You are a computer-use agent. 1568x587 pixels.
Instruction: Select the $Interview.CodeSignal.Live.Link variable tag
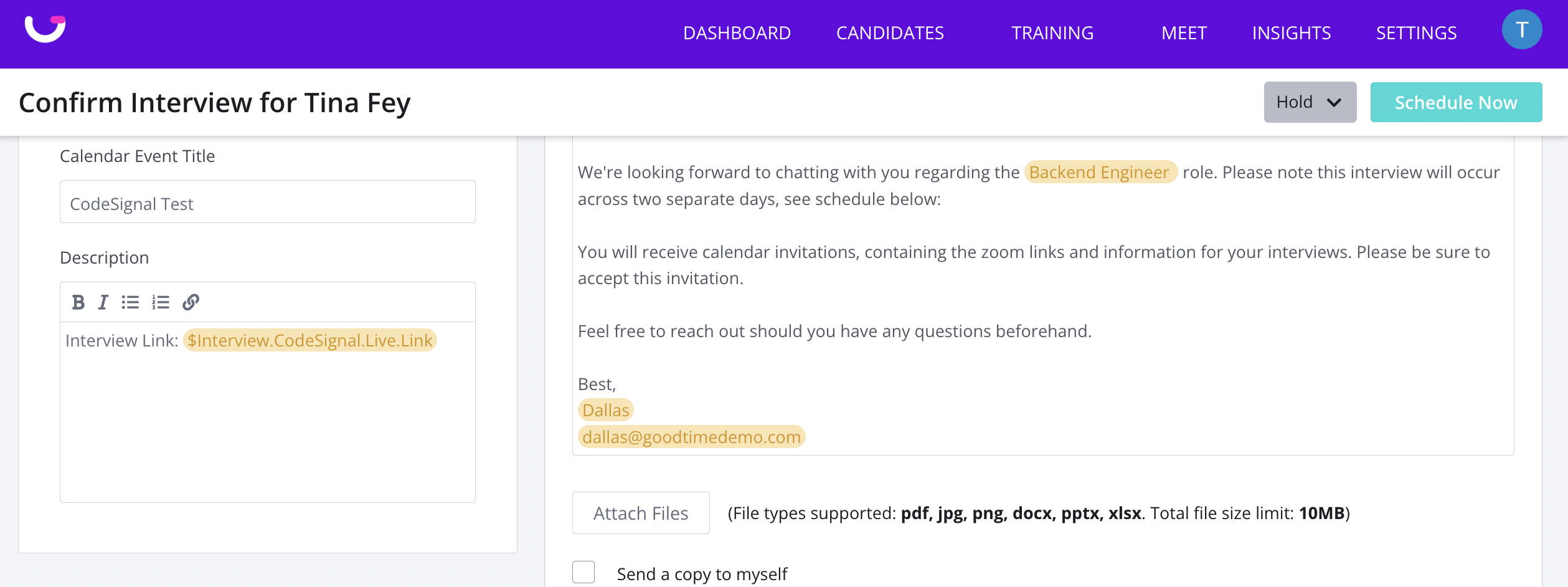[310, 340]
